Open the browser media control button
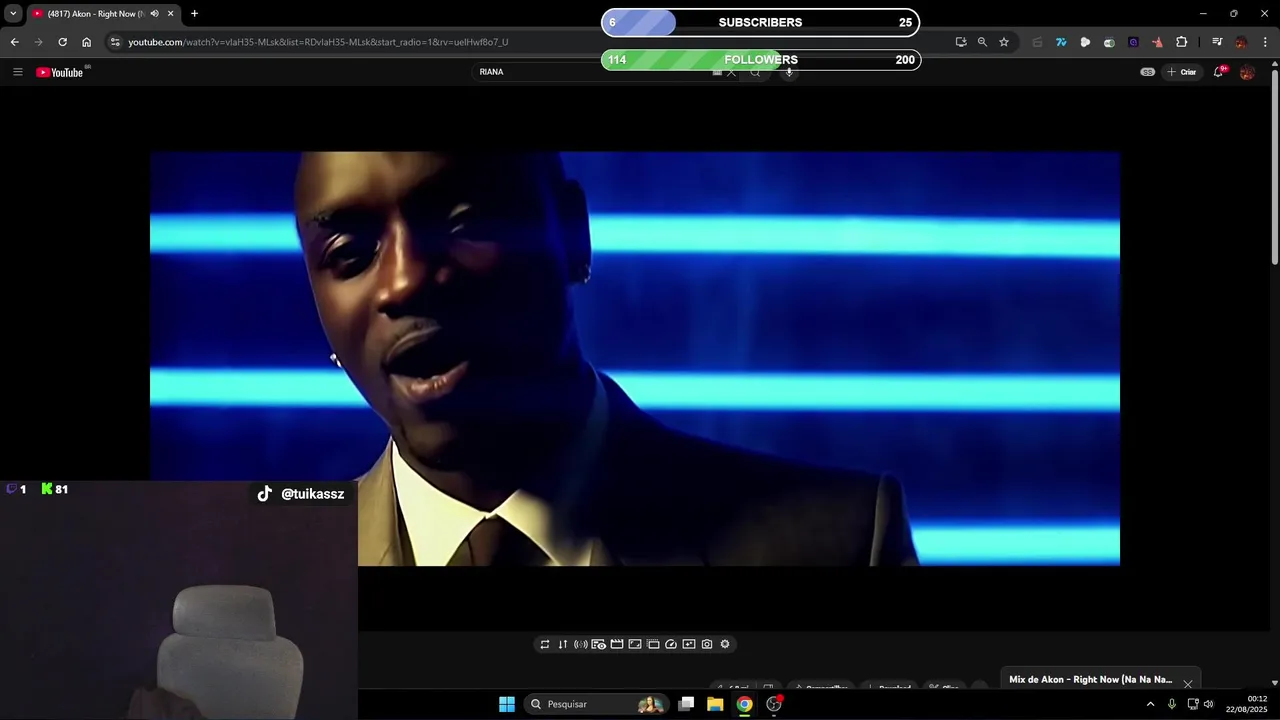 tap(1217, 42)
